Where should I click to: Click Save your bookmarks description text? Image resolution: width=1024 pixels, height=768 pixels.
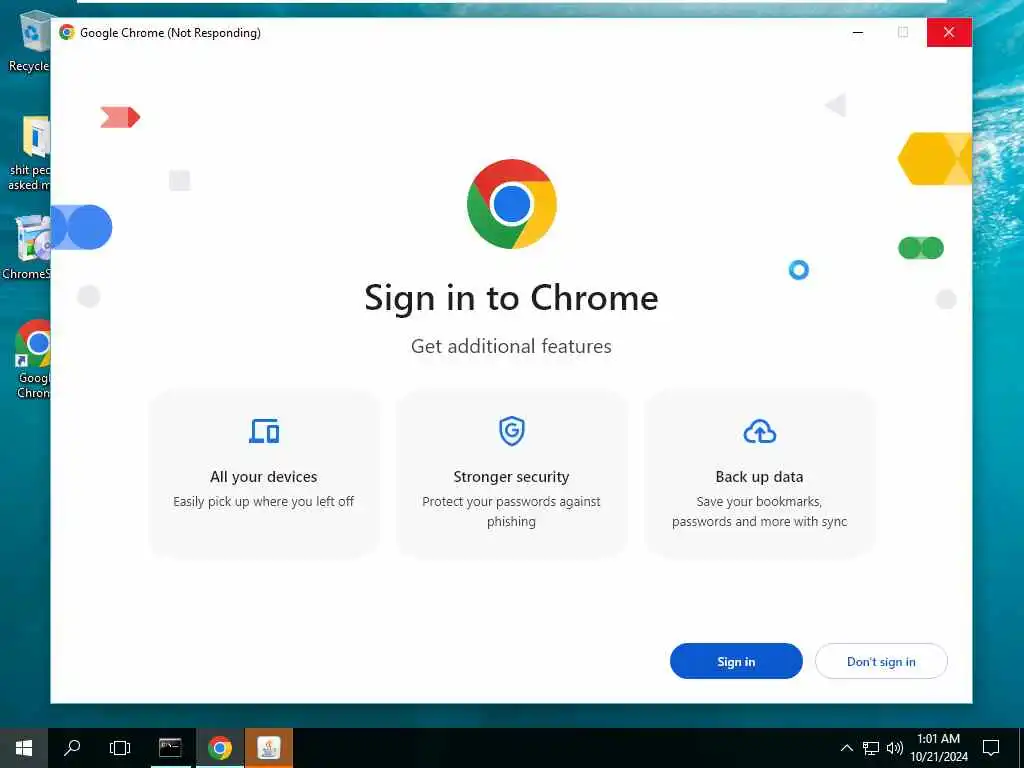pyautogui.click(x=760, y=511)
